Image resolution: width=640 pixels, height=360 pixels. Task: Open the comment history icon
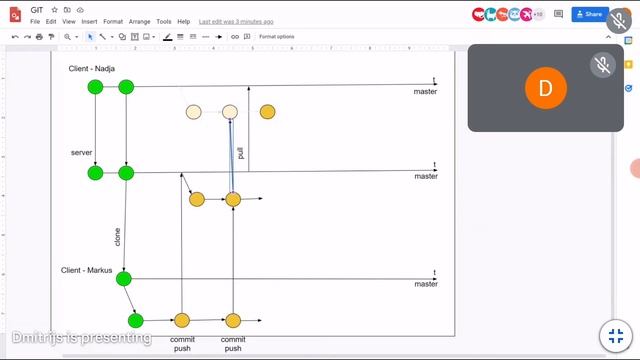coord(558,14)
